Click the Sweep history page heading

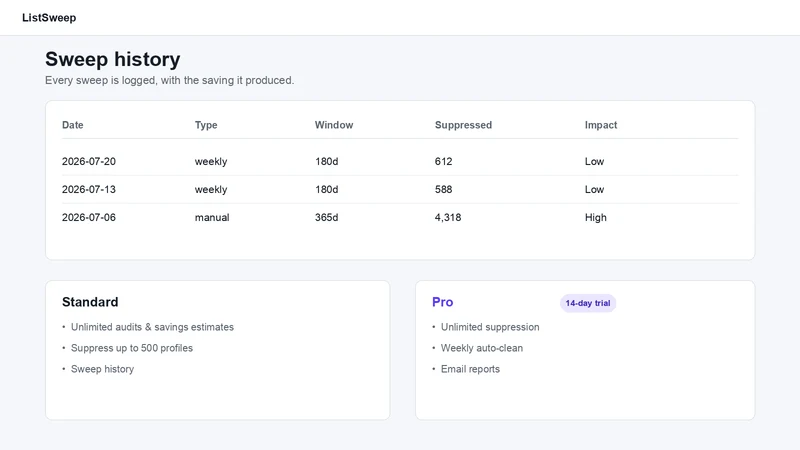[113, 59]
